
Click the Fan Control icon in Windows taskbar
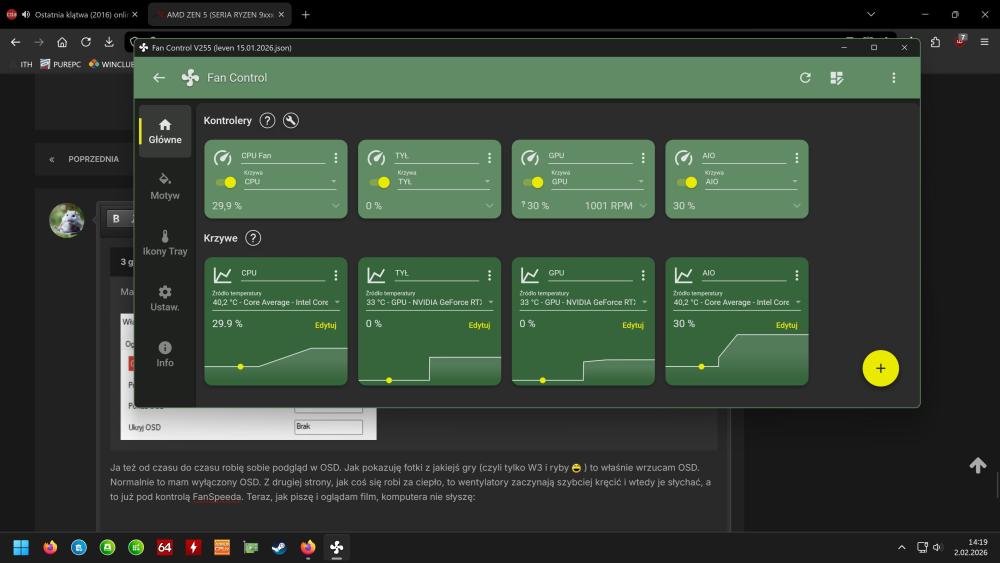coord(337,547)
